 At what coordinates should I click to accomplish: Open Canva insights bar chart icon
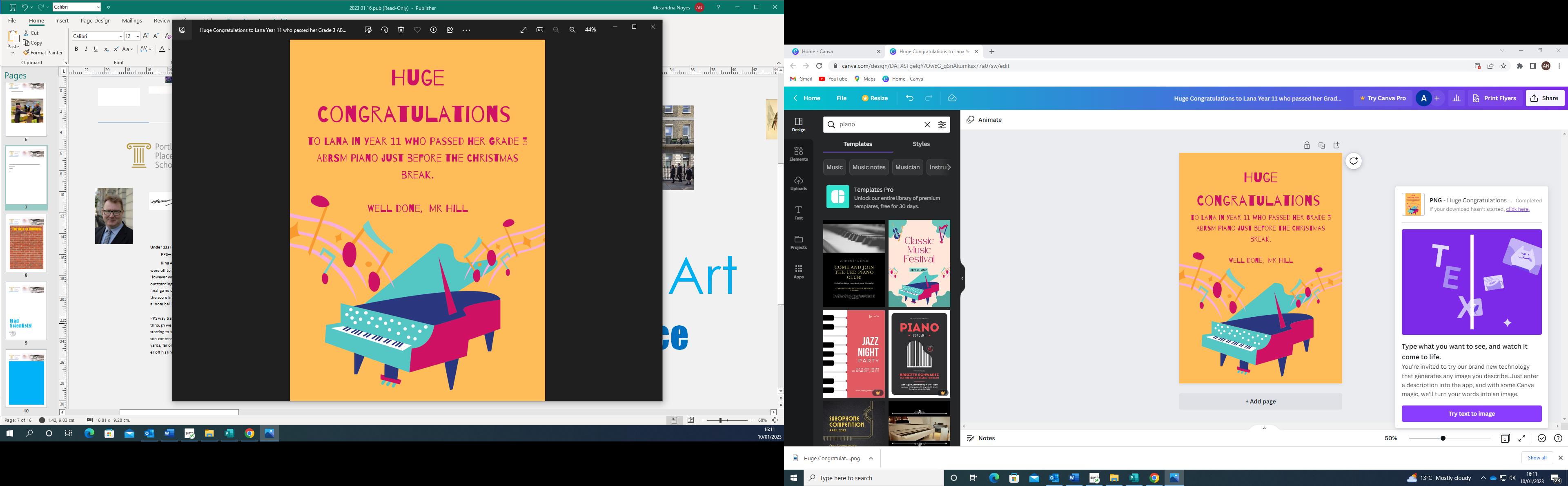1457,98
